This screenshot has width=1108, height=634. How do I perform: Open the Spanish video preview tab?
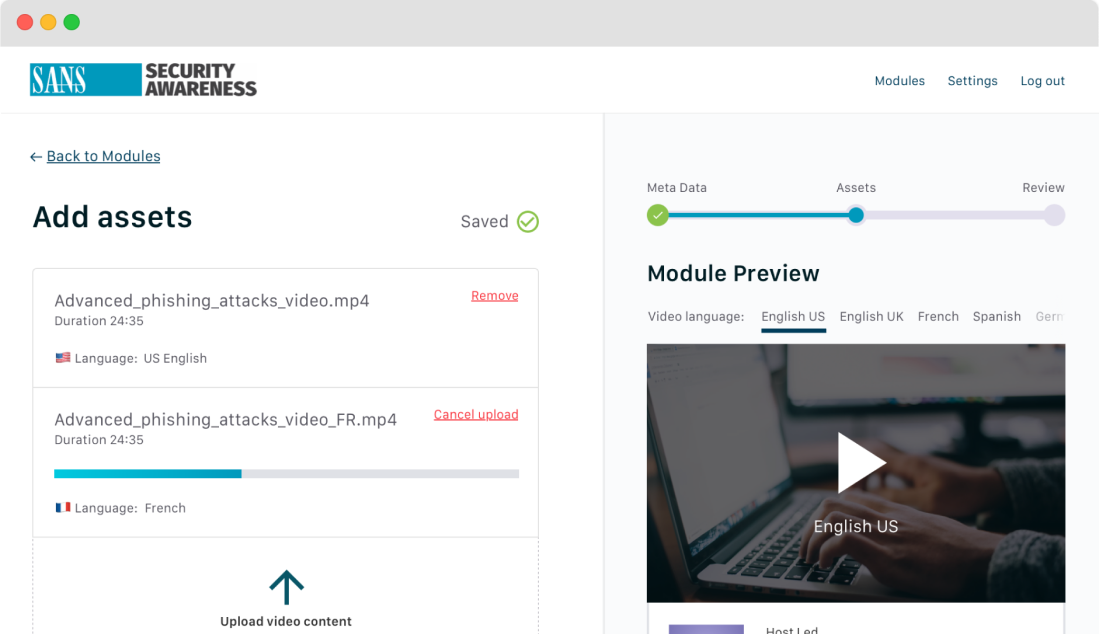tap(996, 316)
